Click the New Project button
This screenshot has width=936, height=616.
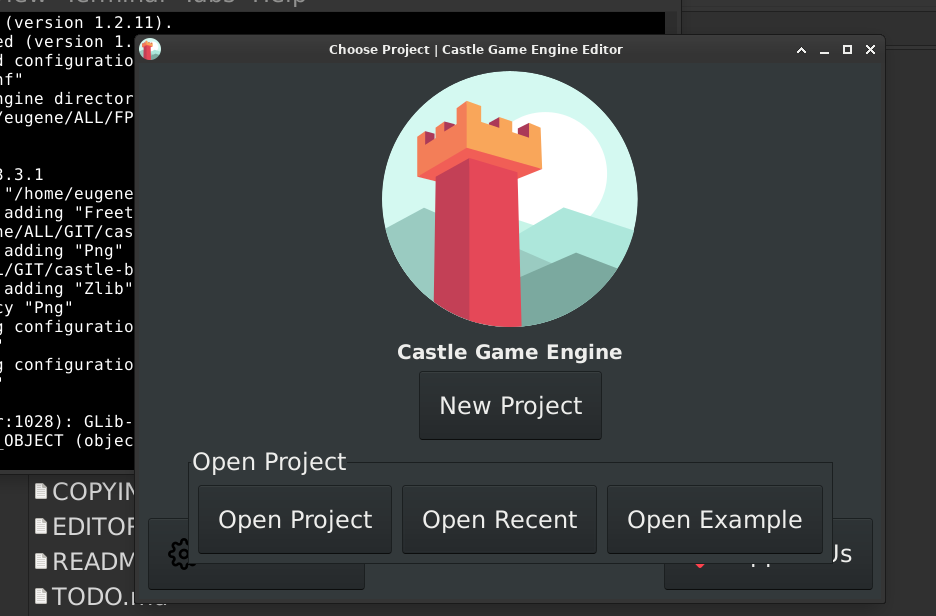510,405
